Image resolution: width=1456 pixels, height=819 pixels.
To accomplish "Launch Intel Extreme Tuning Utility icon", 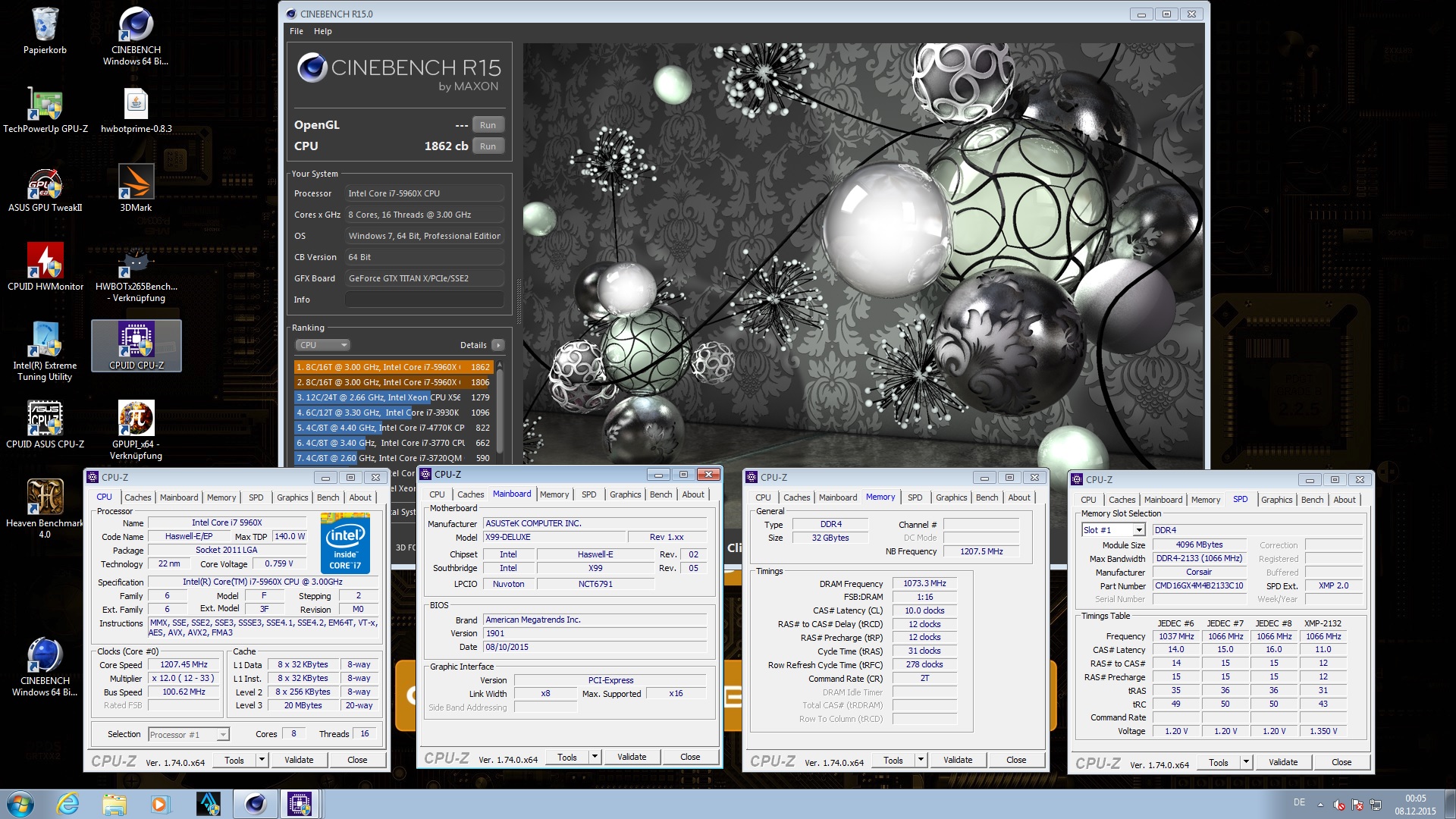I will pos(45,351).
